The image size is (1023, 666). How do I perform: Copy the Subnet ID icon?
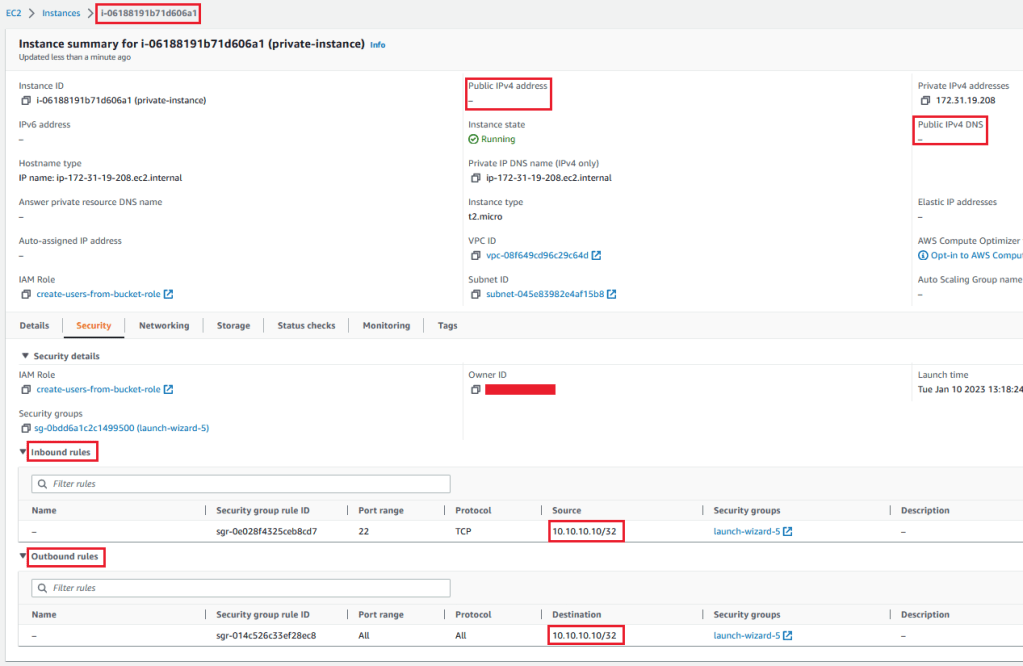[475, 294]
